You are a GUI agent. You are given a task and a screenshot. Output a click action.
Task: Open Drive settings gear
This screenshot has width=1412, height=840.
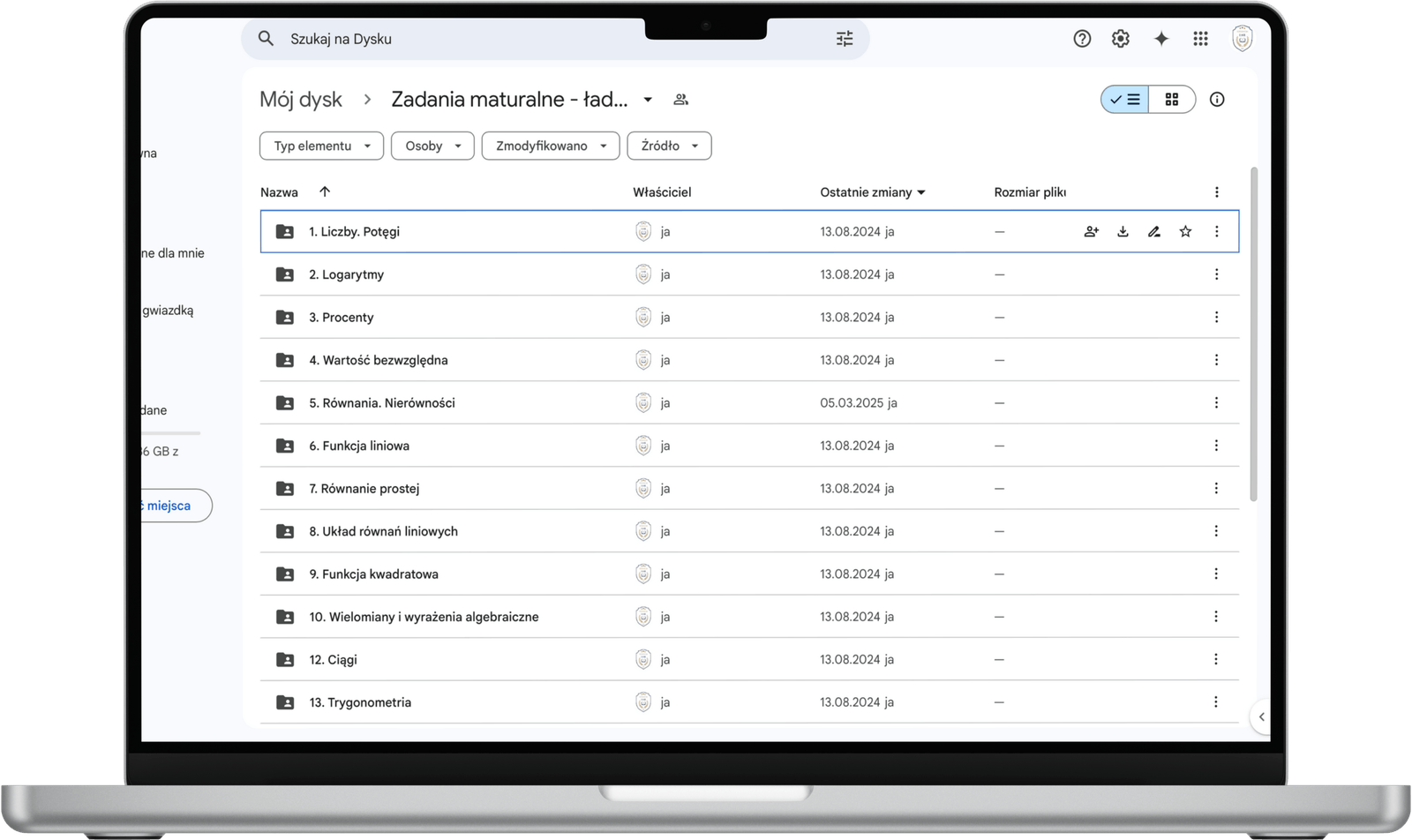pyautogui.click(x=1121, y=39)
